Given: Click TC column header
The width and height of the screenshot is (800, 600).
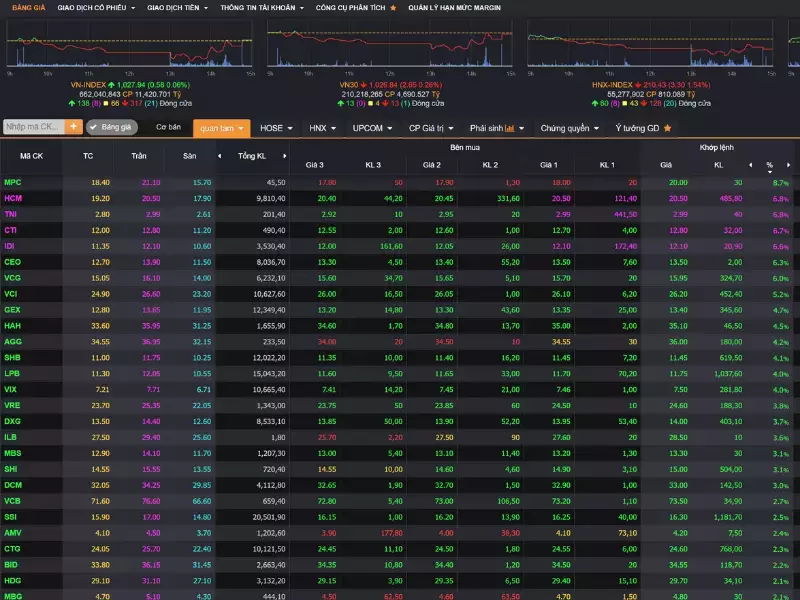Looking at the screenshot, I should (88, 156).
